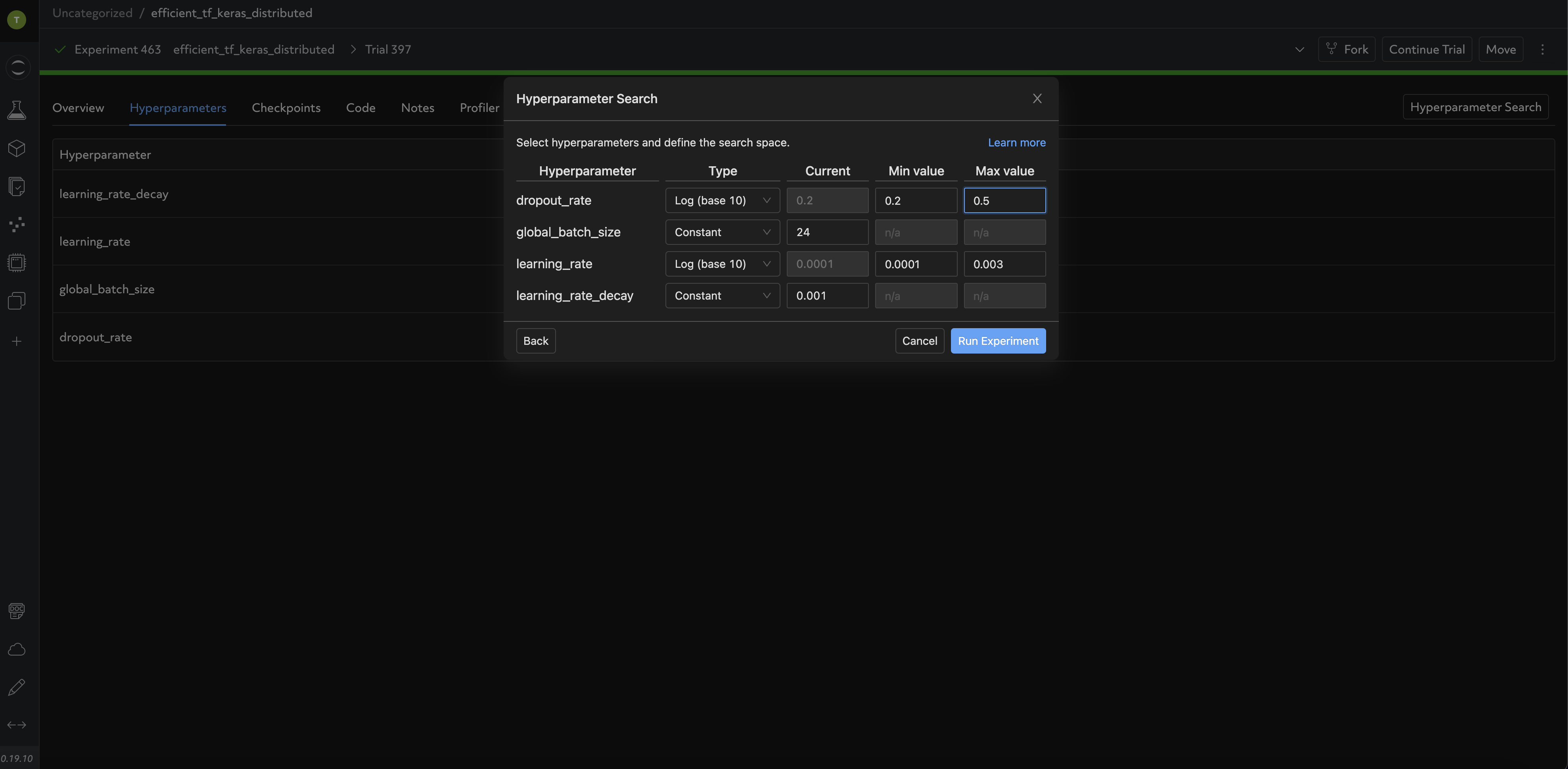
Task: Open learning_rate_decay Type dropdown
Action: (722, 295)
